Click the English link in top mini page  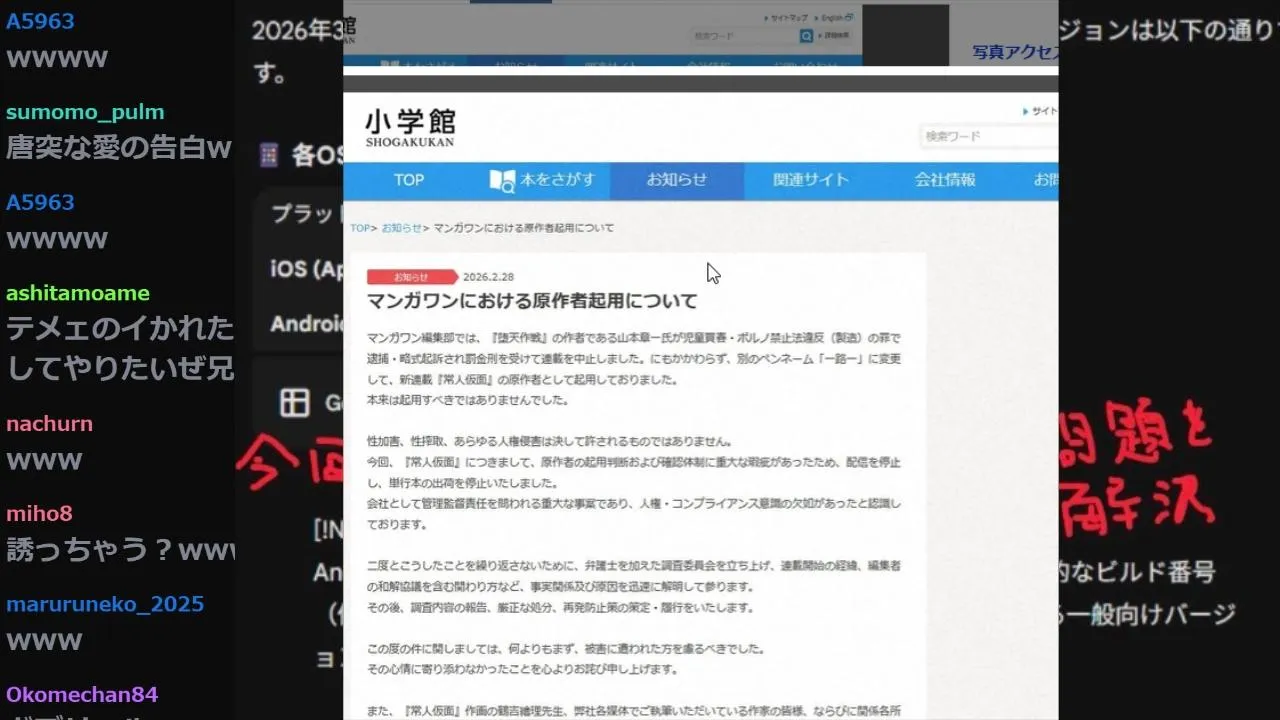click(836, 18)
